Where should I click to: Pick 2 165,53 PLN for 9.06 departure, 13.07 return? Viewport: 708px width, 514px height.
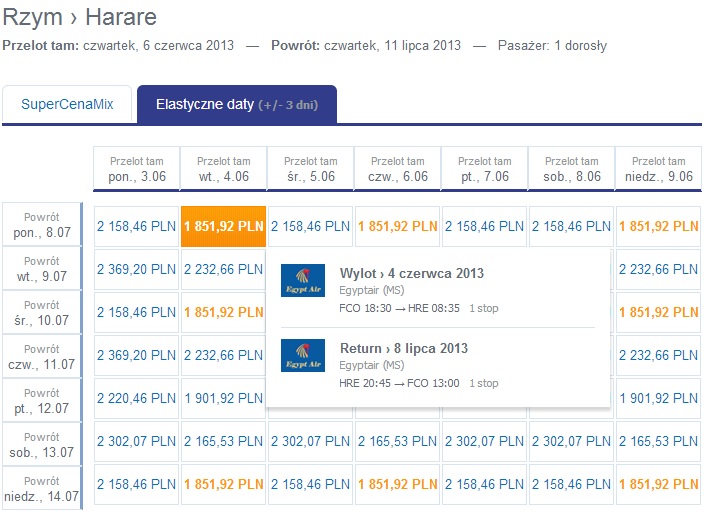coord(658,441)
